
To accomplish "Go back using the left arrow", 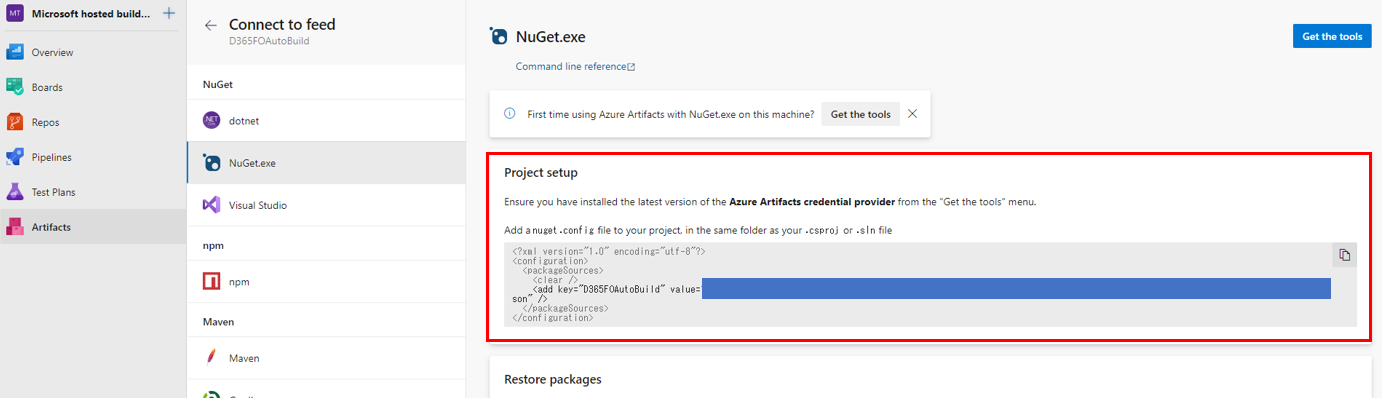I will click(x=210, y=25).
